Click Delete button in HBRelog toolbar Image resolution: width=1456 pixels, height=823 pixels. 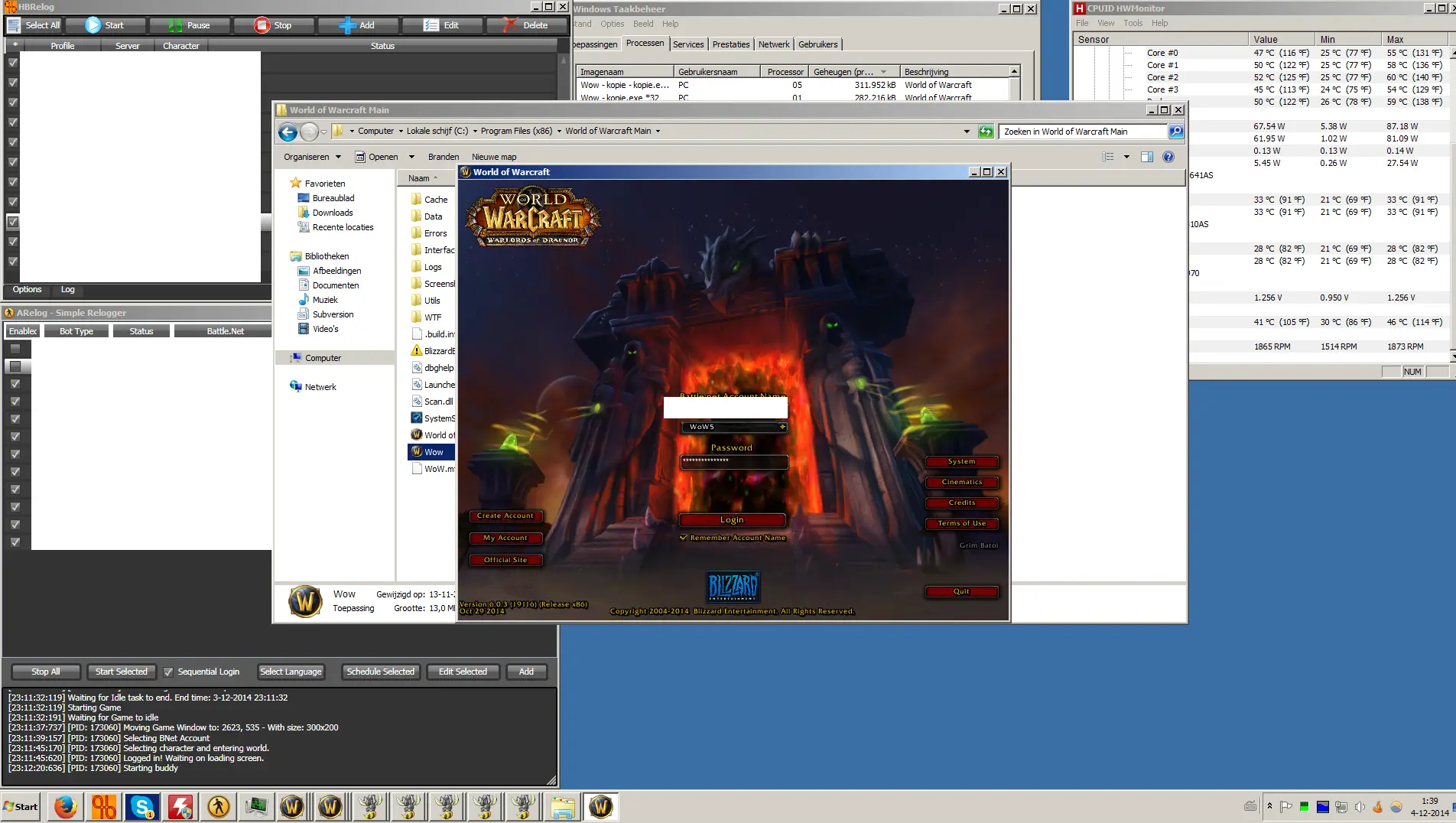(x=525, y=25)
